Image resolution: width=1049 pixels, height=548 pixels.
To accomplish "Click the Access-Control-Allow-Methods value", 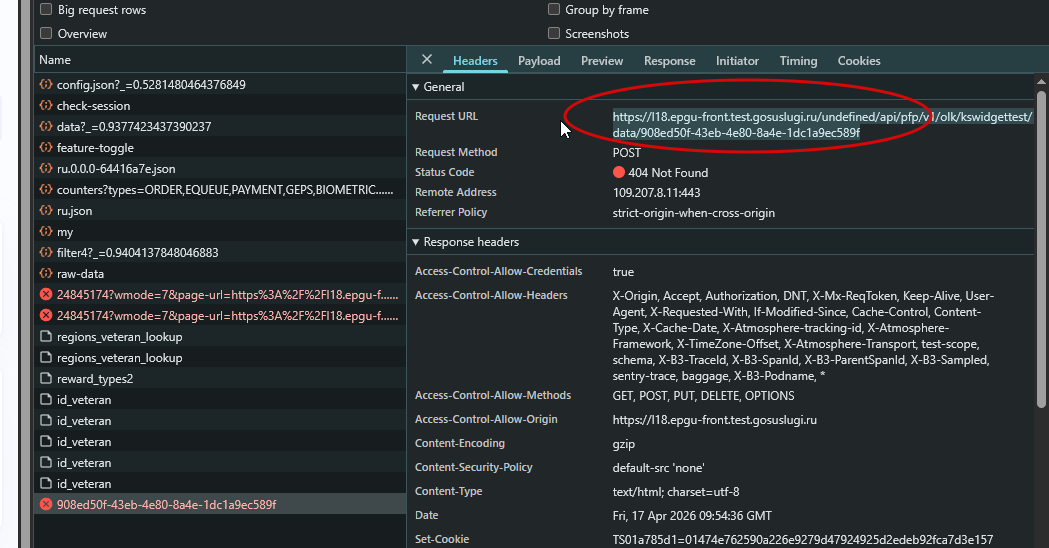I will click(703, 396).
